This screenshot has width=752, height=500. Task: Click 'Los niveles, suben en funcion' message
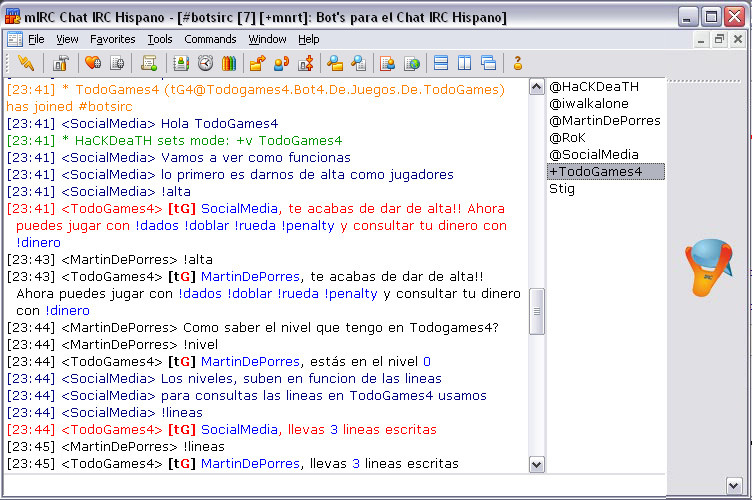click(301, 379)
